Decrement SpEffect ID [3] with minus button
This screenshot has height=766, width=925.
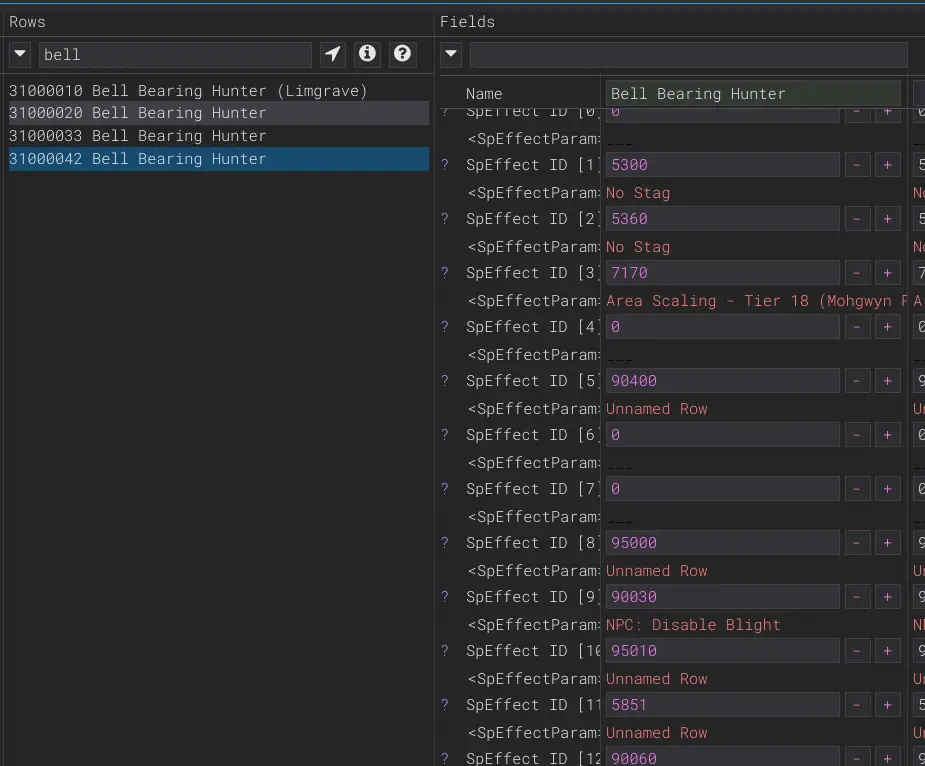[857, 273]
